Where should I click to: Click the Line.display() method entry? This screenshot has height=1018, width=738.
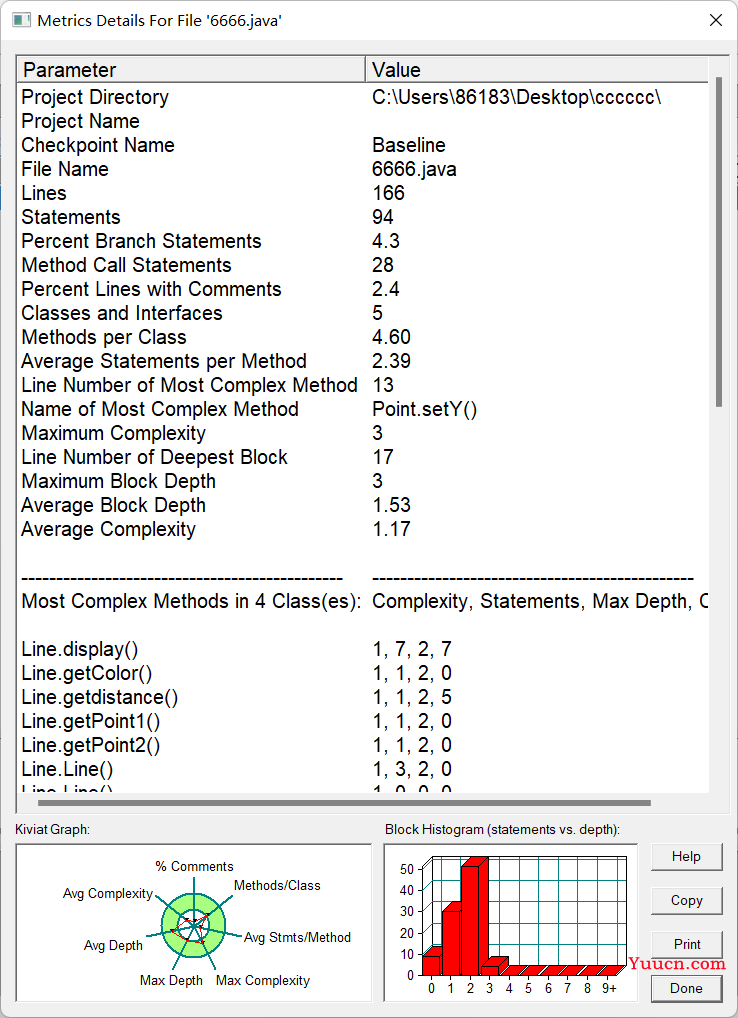(x=80, y=649)
